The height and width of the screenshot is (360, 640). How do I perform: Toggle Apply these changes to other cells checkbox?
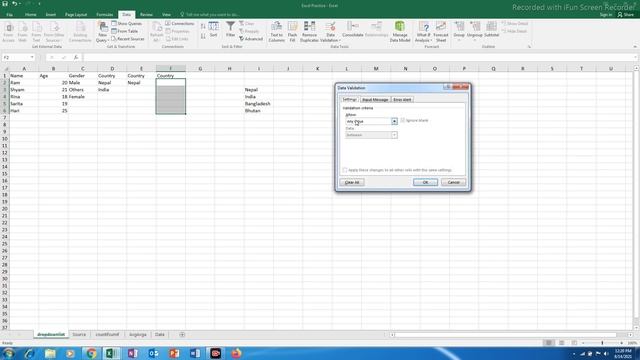click(345, 170)
